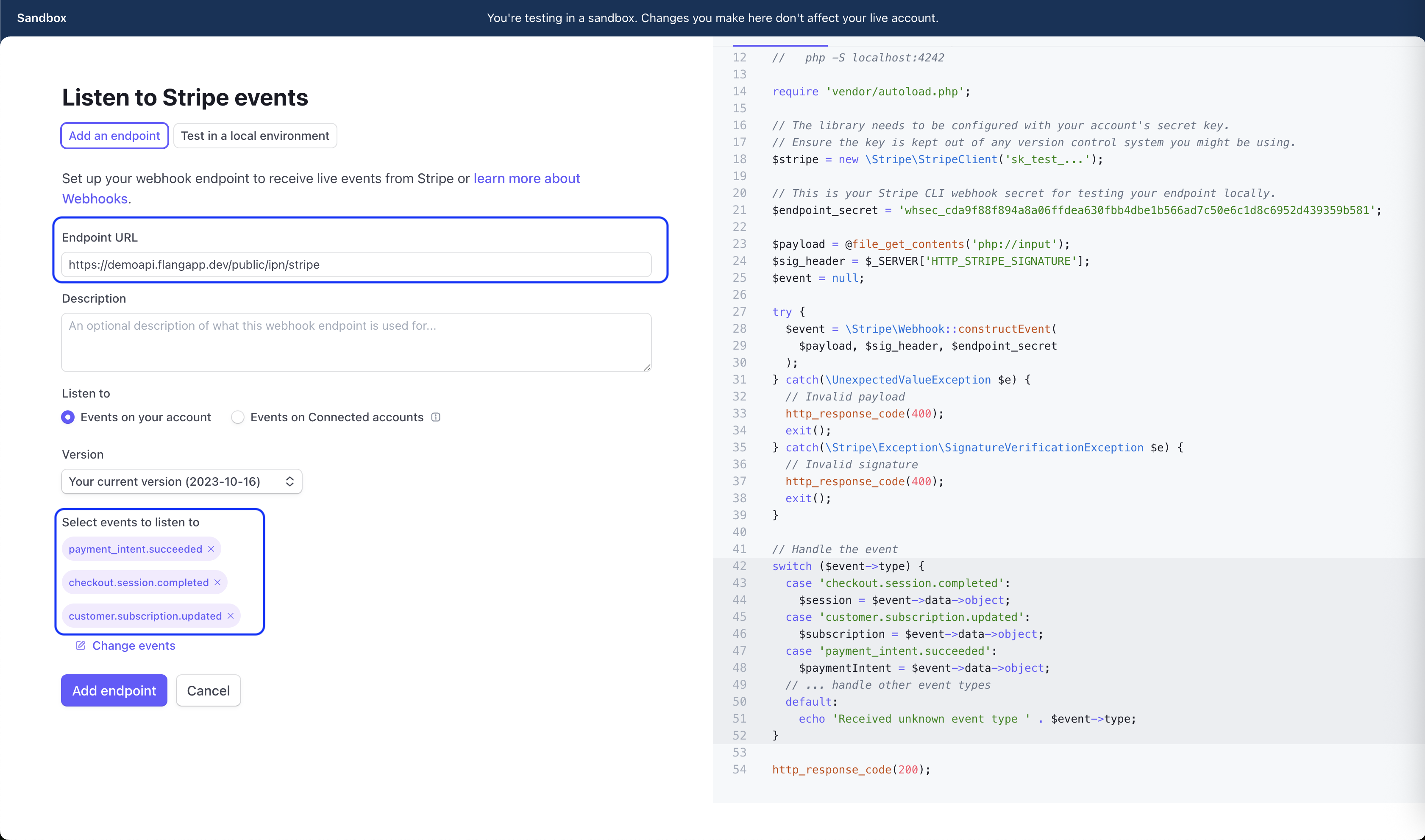Focus the Endpoint URL input field
This screenshot has width=1425, height=840.
[356, 265]
